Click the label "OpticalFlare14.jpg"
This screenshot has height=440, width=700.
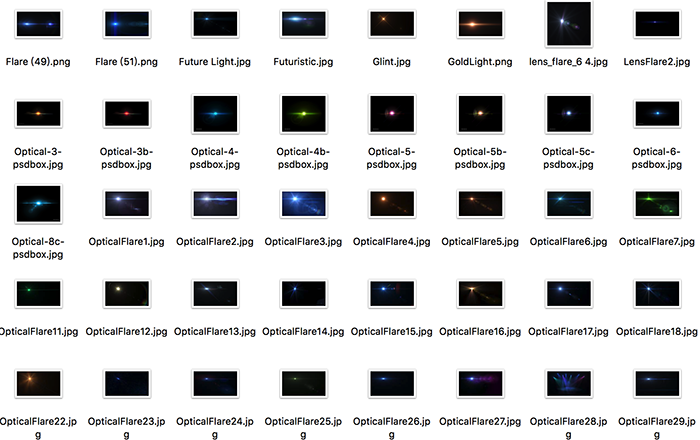(303, 332)
